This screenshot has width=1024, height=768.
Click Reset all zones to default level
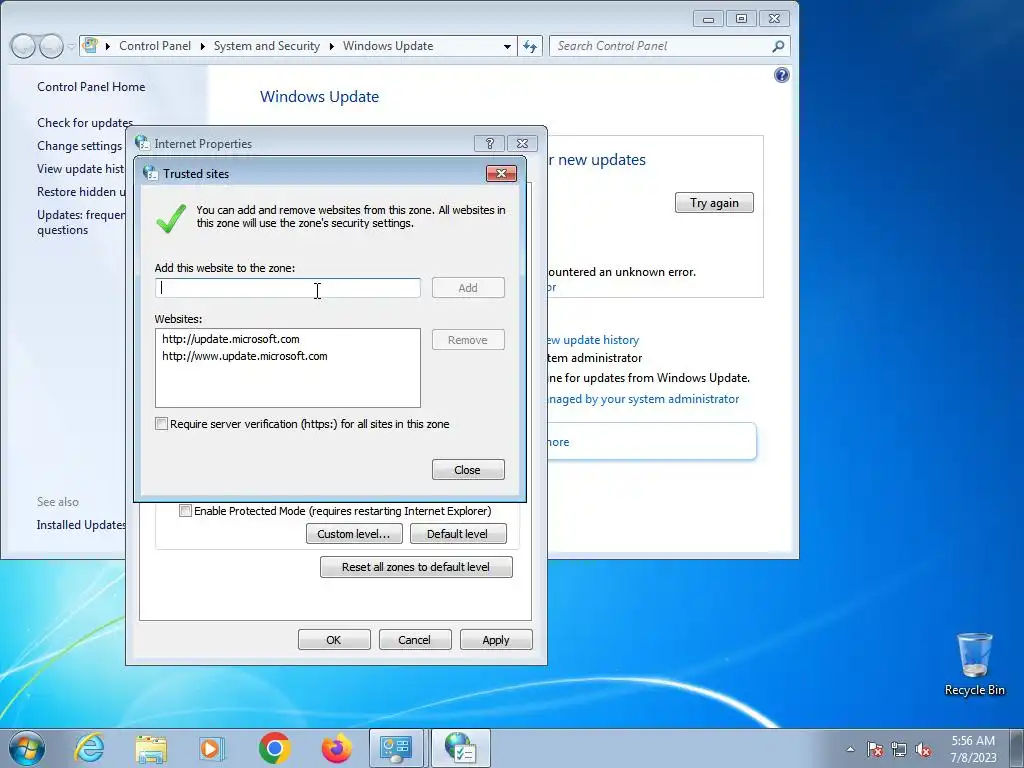(416, 567)
